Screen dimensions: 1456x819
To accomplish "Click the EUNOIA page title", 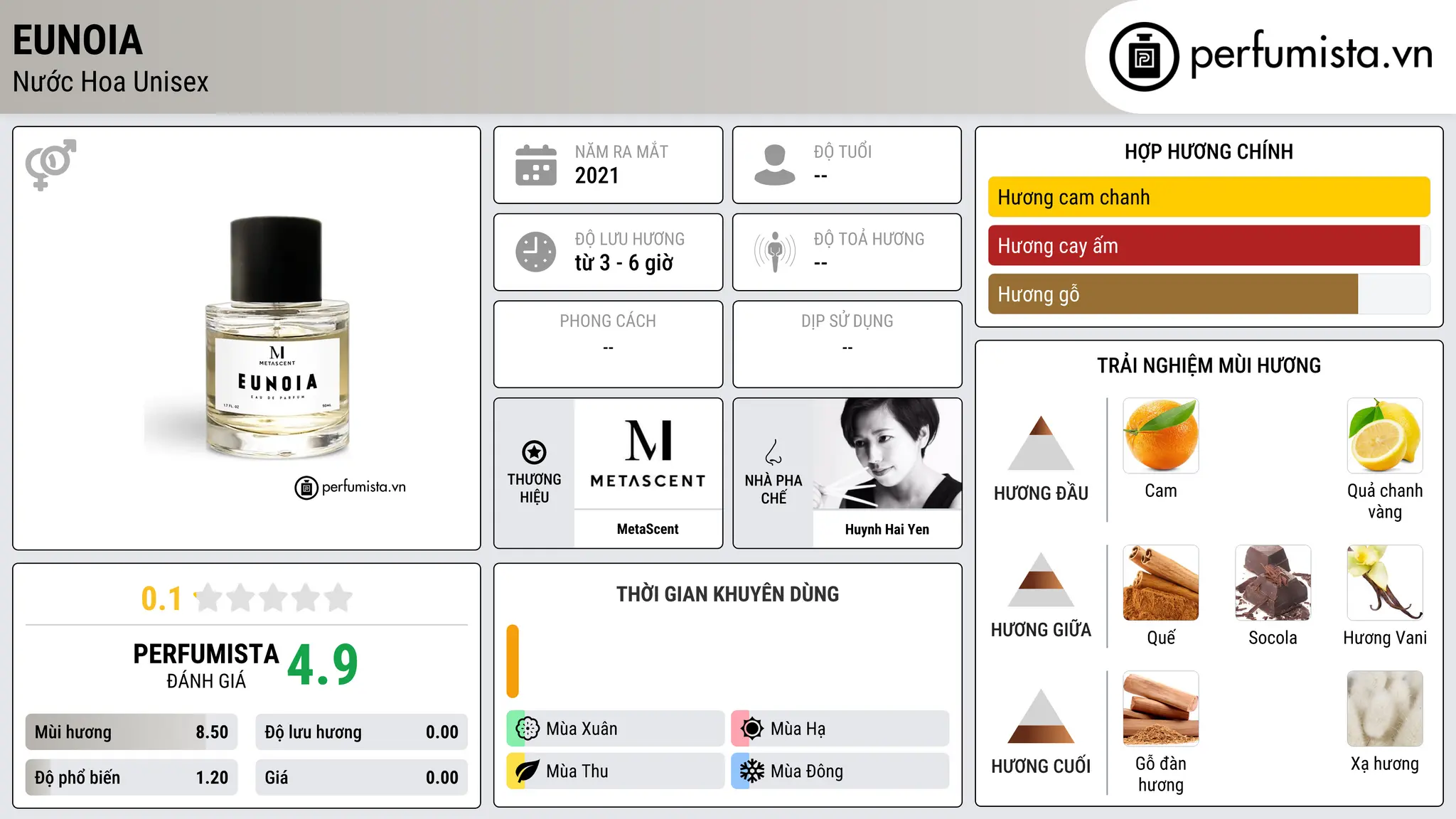I will click(77, 40).
